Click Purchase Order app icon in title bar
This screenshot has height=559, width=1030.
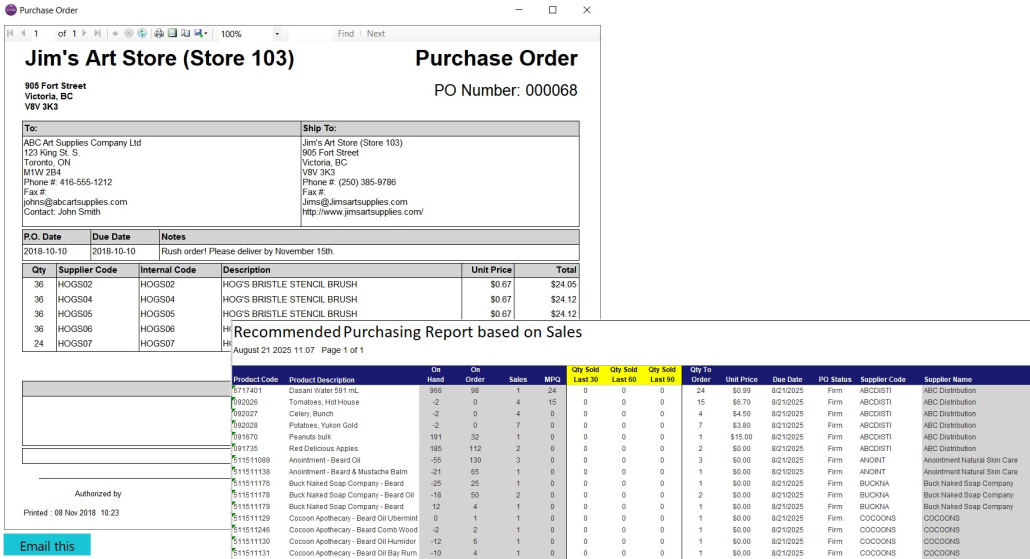point(11,10)
